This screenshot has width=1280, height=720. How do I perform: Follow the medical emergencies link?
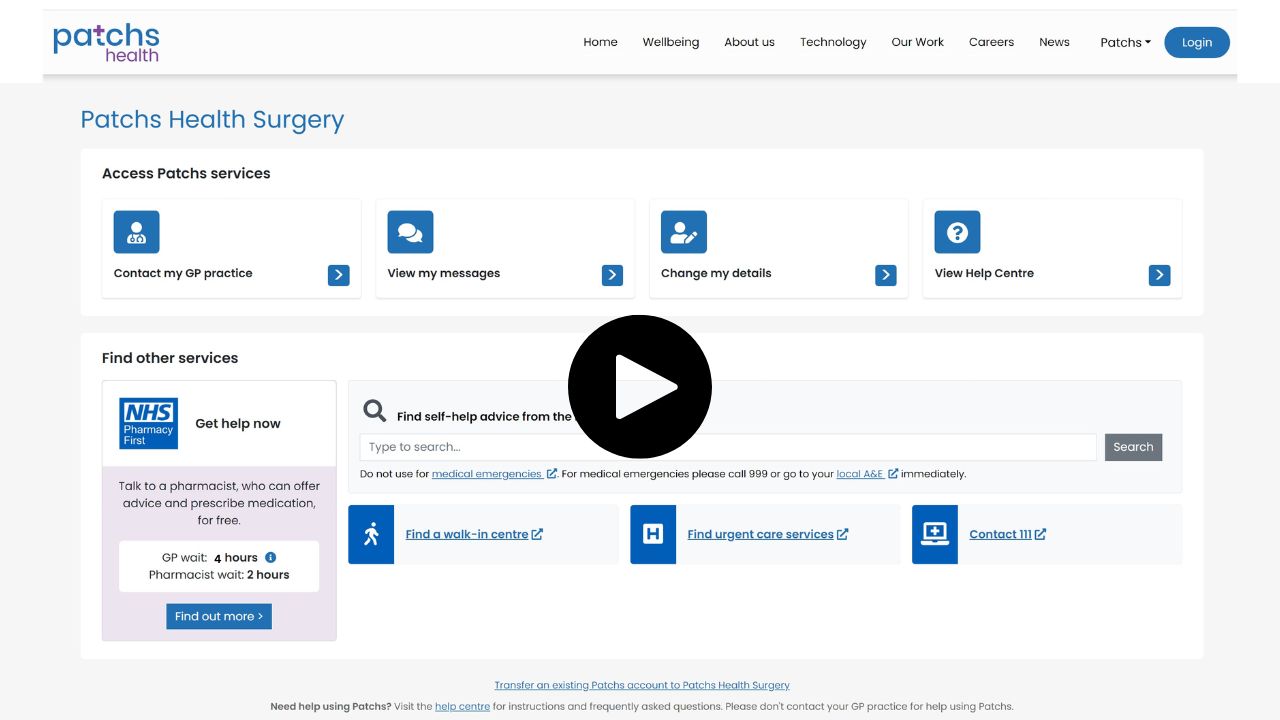coord(487,474)
